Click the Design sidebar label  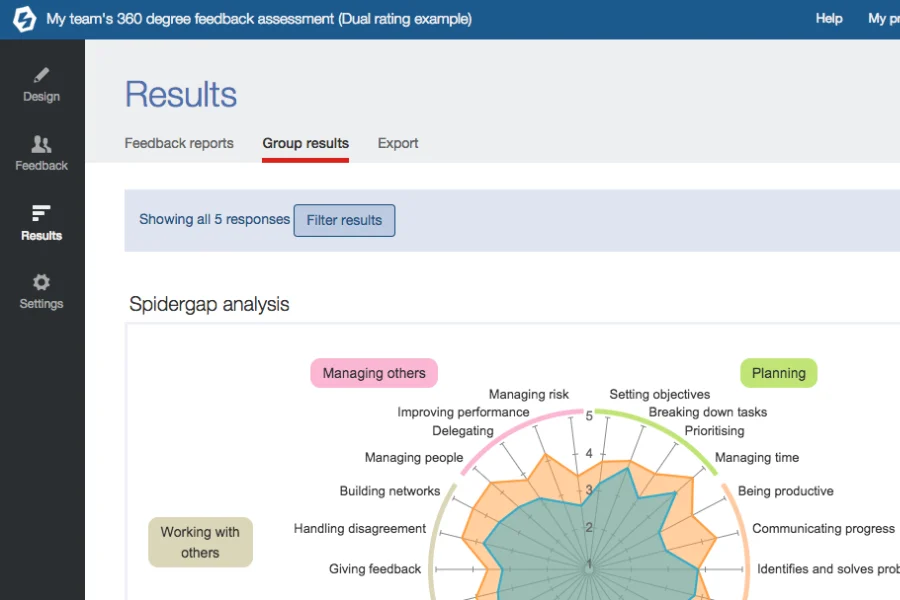point(41,96)
